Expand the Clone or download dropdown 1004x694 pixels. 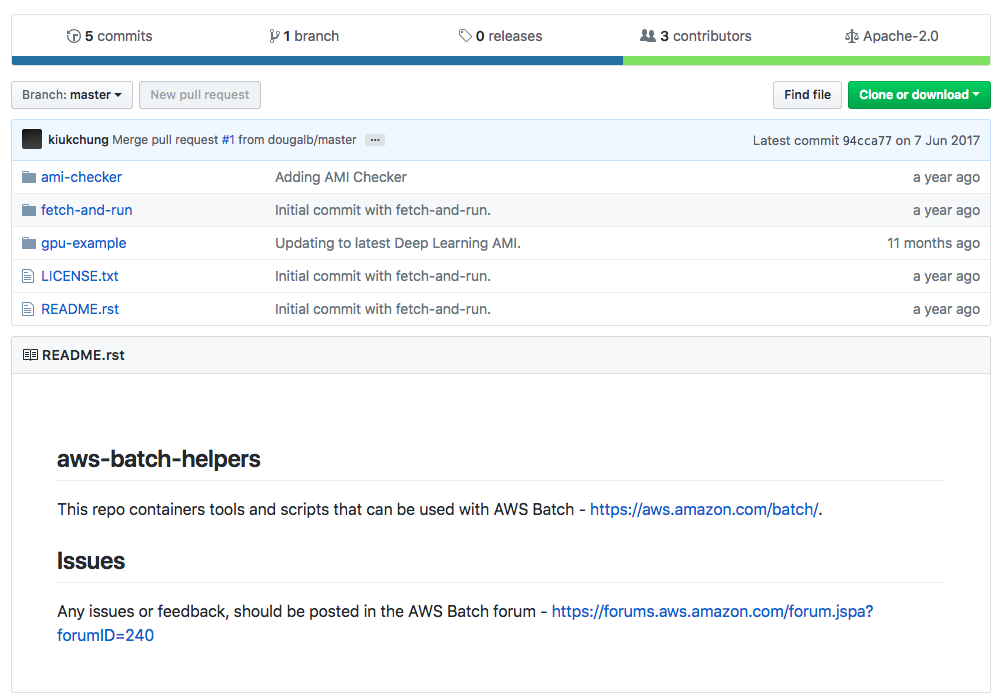pyautogui.click(x=918, y=95)
